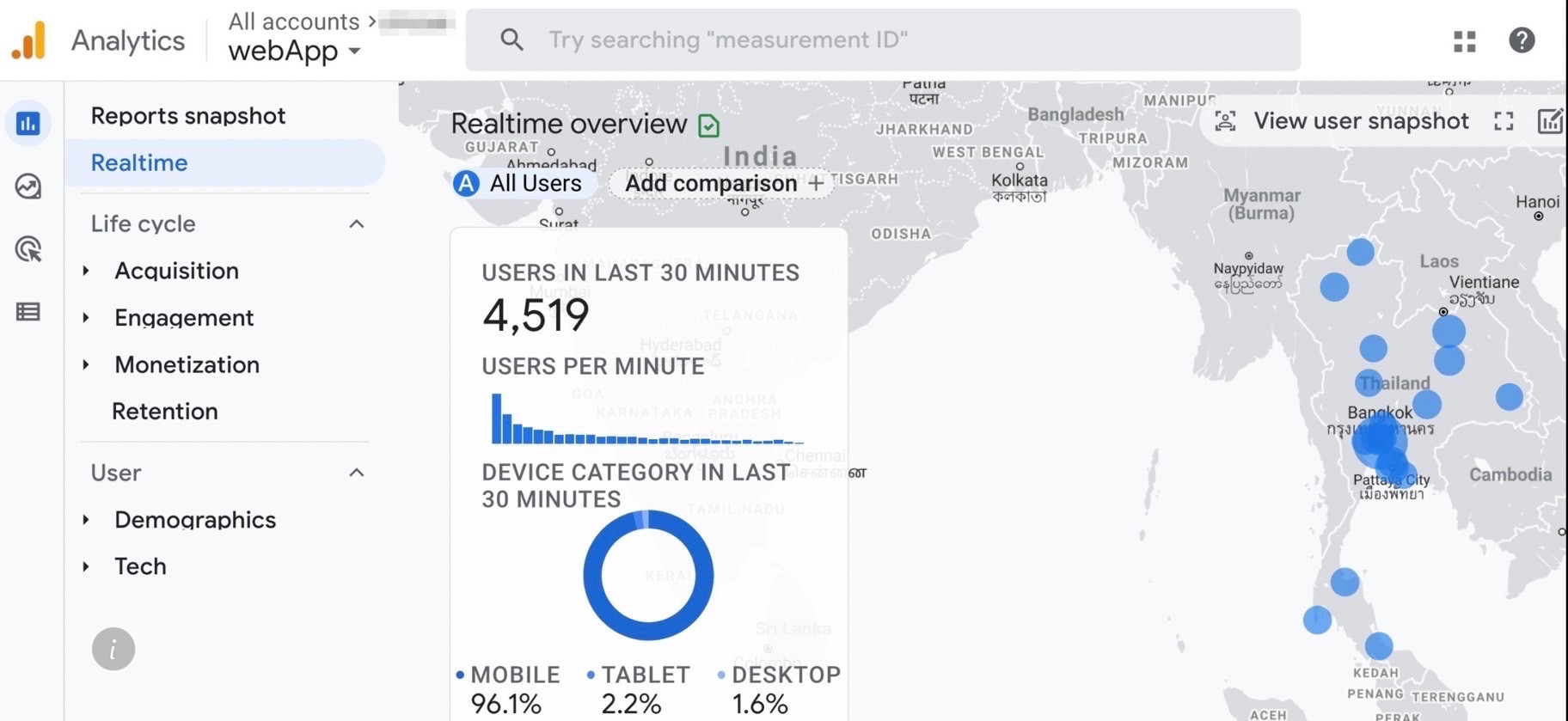
Task: Open the Google apps grid icon
Action: click(x=1465, y=41)
